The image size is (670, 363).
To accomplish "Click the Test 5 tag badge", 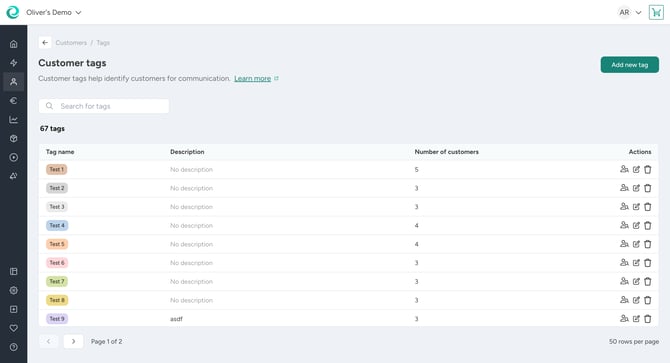I will coord(57,244).
